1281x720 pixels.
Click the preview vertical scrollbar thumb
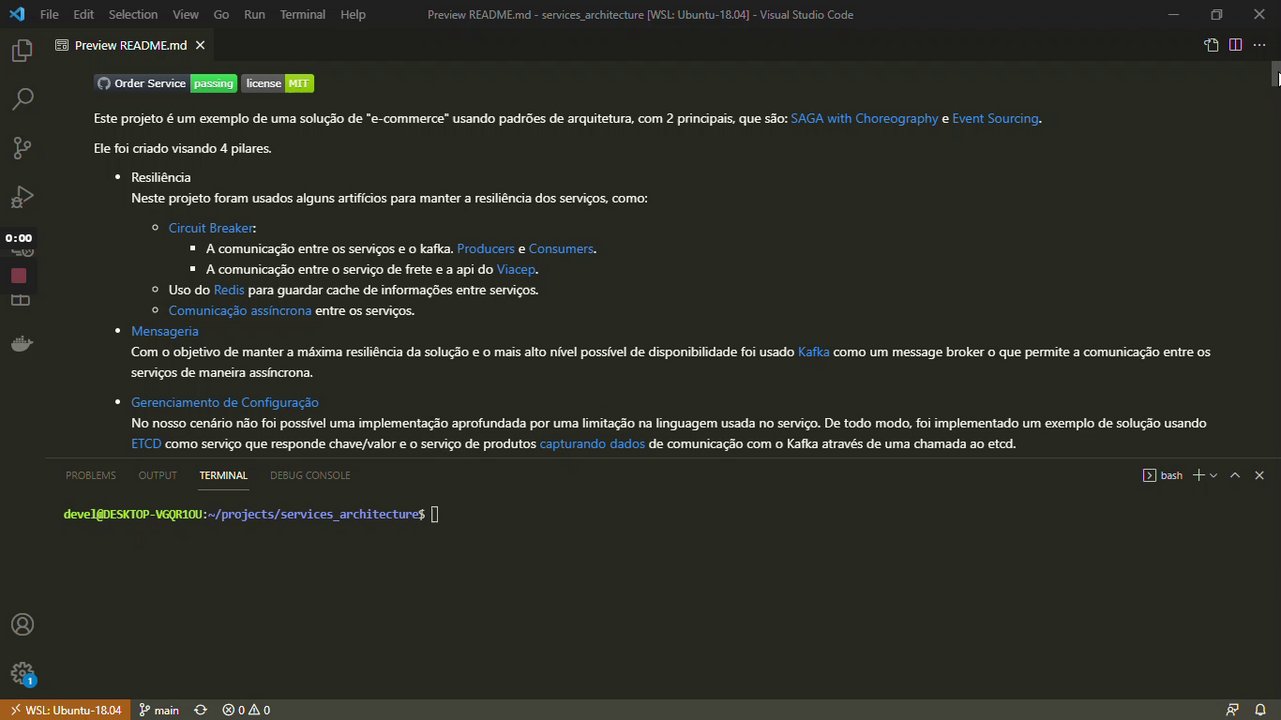1276,73
